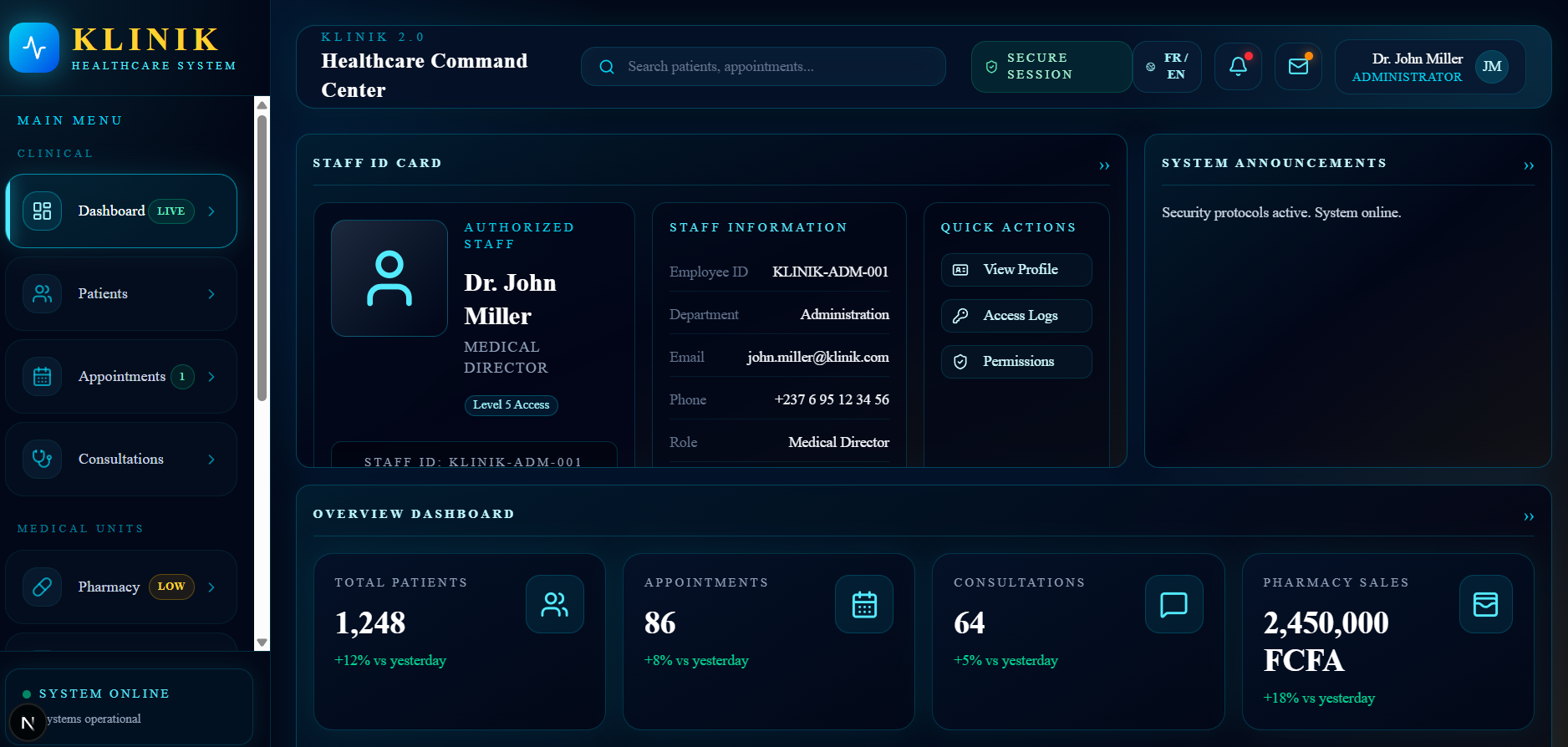Click the Healthcare Command Center title
Viewport: 1568px width, 747px height.
[425, 75]
